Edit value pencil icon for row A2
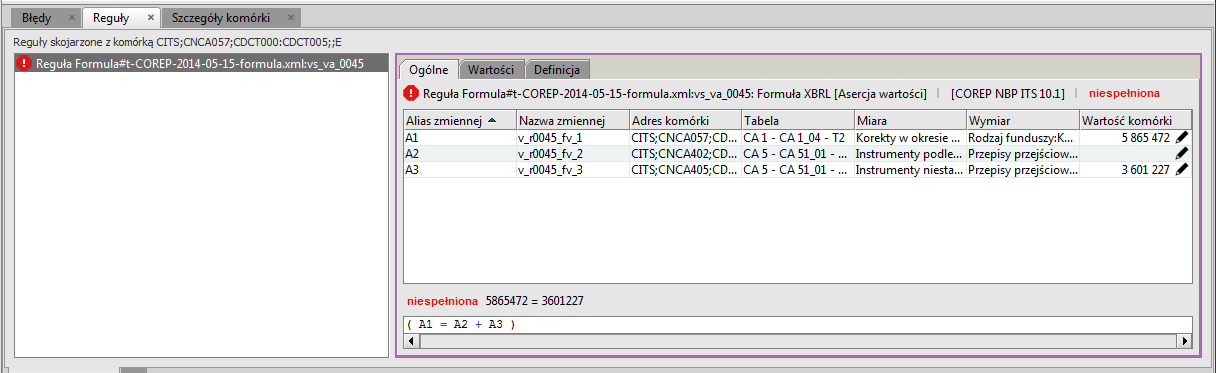The height and width of the screenshot is (373, 1216). (1182, 154)
